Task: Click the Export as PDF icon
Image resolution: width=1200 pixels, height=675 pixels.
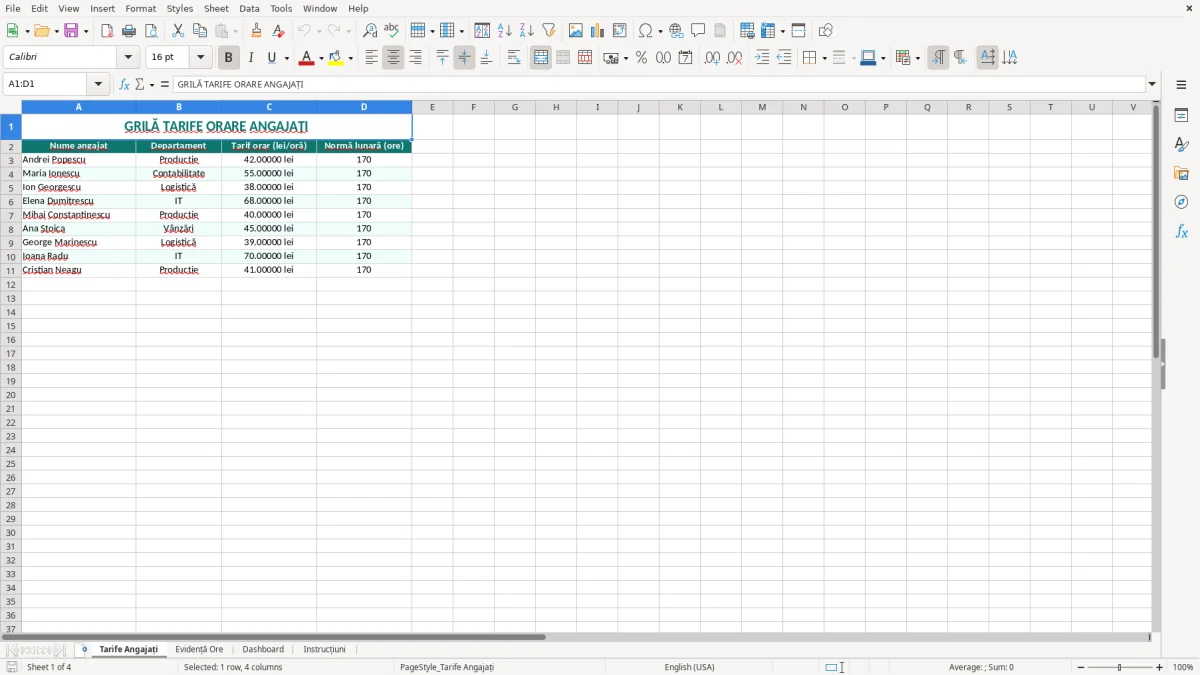Action: click(107, 31)
